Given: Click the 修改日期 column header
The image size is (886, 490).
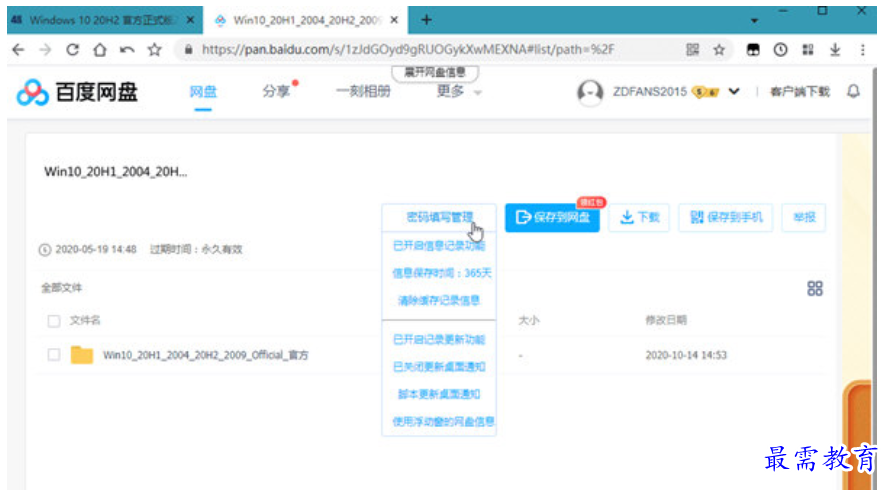Looking at the screenshot, I should (666, 320).
